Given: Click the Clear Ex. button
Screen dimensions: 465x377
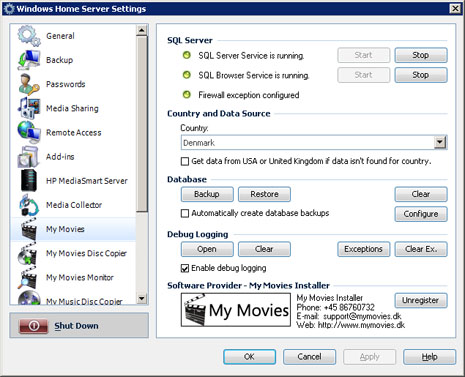Looking at the screenshot, I should (421, 249).
